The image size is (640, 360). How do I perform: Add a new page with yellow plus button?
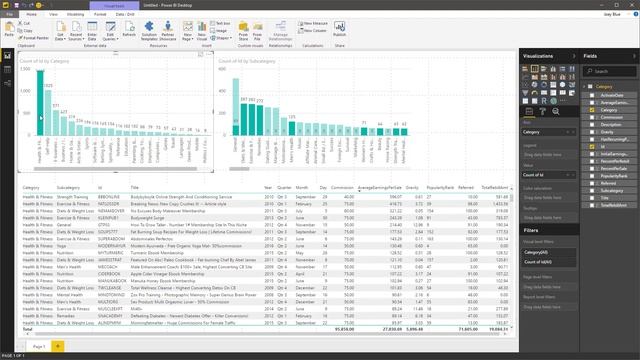click(58, 347)
